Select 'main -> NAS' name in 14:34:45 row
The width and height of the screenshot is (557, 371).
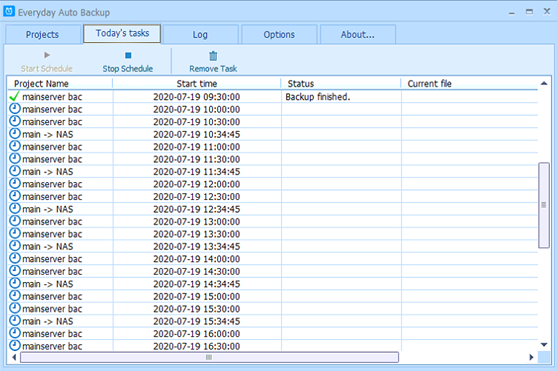(48, 284)
